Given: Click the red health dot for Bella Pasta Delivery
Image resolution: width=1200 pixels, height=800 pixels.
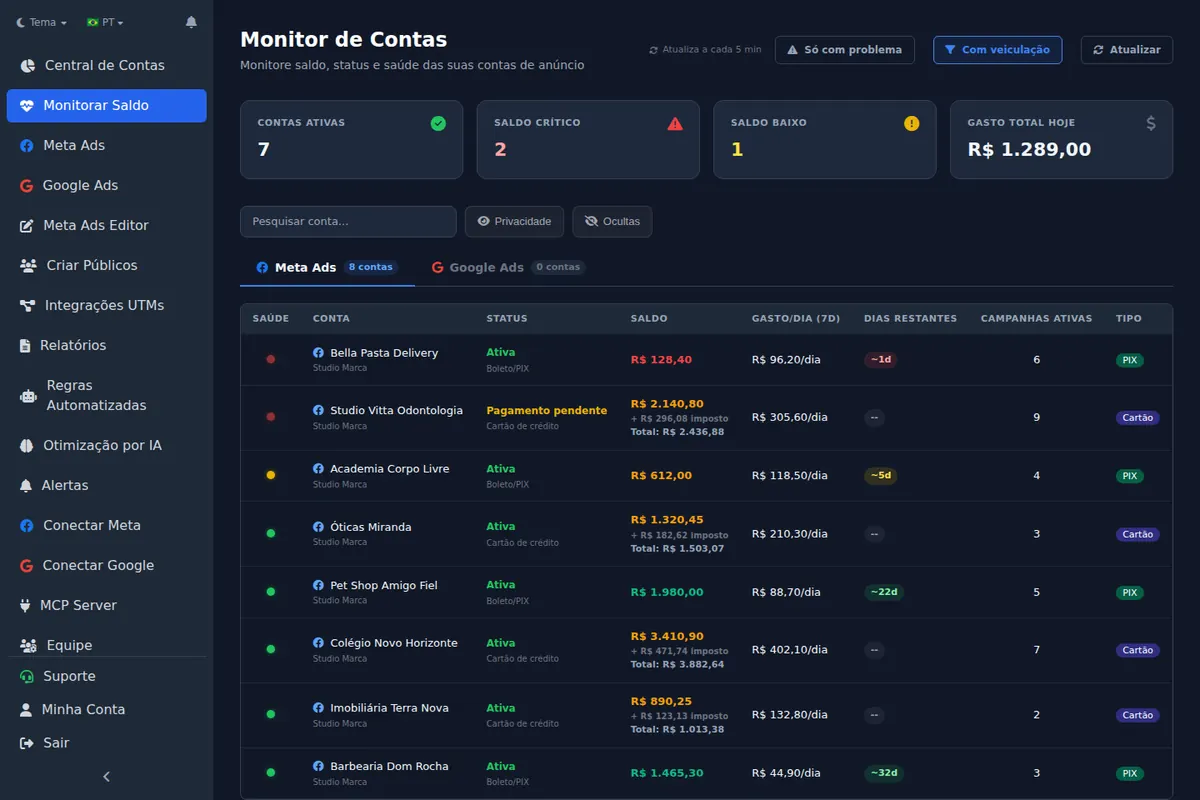Looking at the screenshot, I should point(270,359).
